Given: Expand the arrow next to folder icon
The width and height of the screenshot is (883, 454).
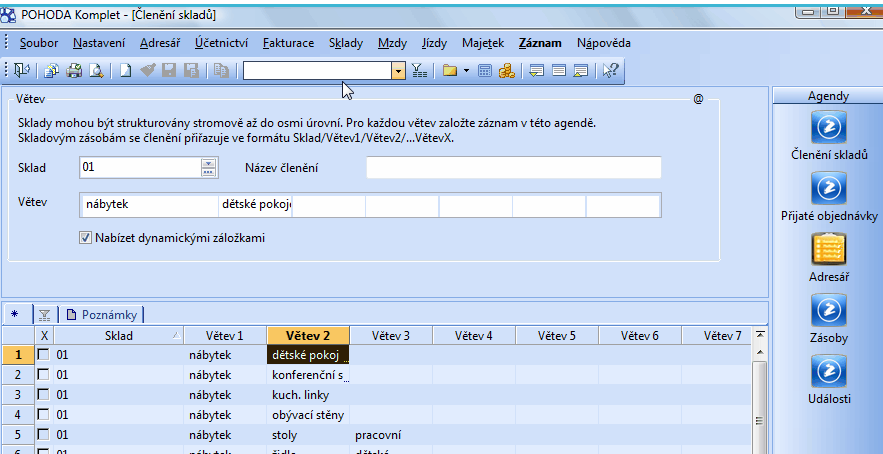Looking at the screenshot, I should (x=466, y=71).
